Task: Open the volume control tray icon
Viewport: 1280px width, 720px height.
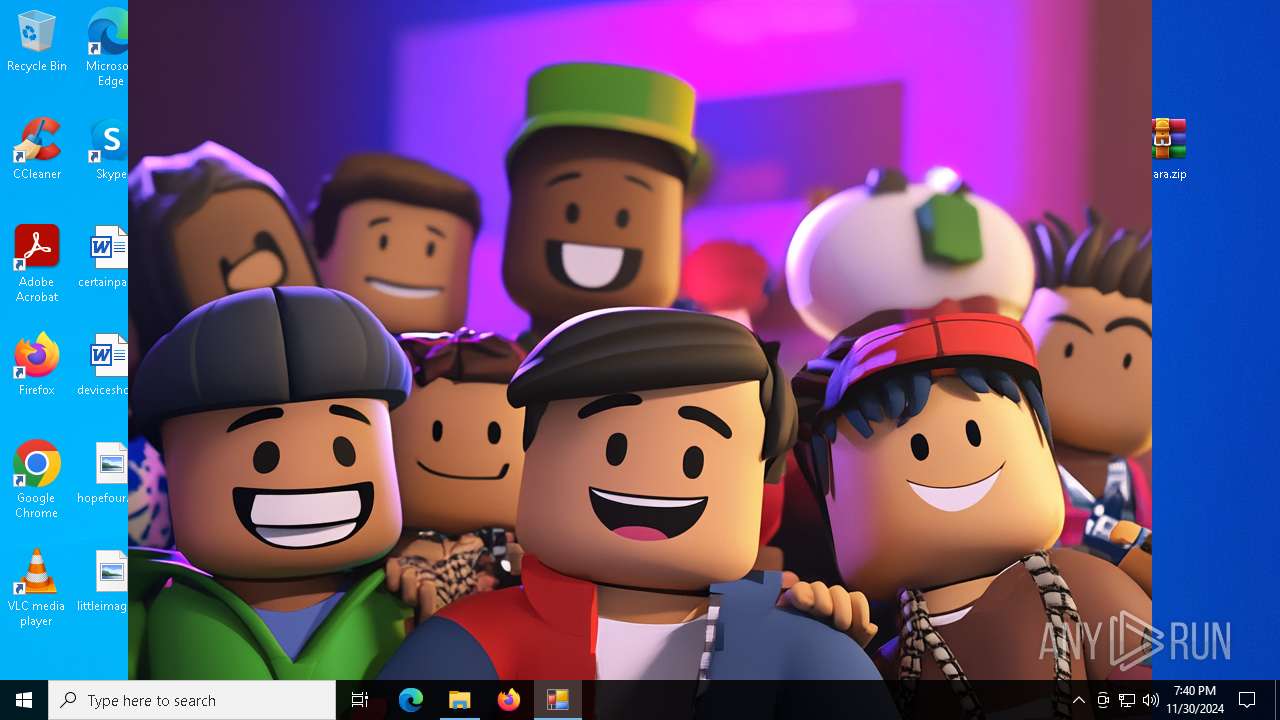Action: pyautogui.click(x=1151, y=700)
